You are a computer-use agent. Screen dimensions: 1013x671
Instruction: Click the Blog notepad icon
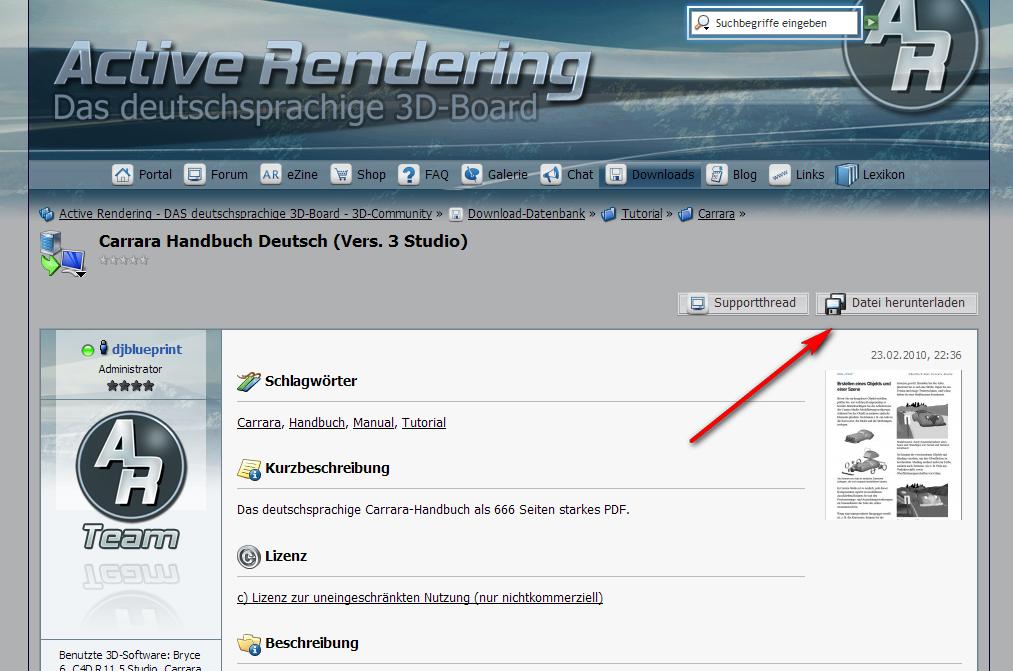tap(716, 174)
